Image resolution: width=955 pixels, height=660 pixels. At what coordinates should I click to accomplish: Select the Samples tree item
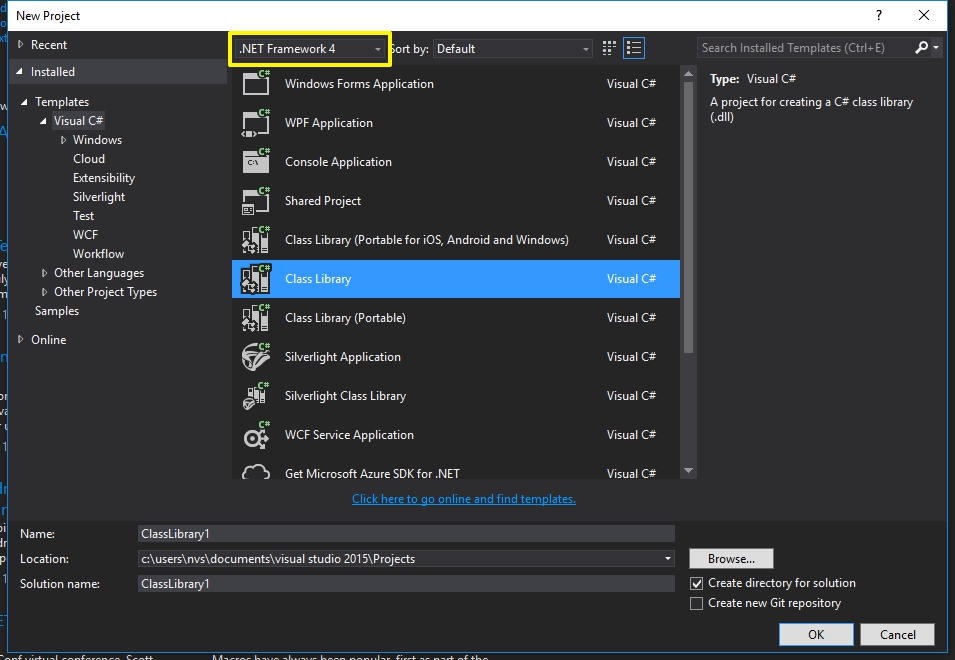[x=57, y=311]
